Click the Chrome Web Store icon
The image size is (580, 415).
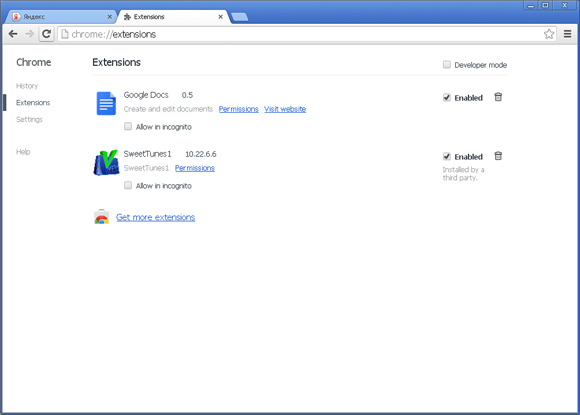click(102, 217)
